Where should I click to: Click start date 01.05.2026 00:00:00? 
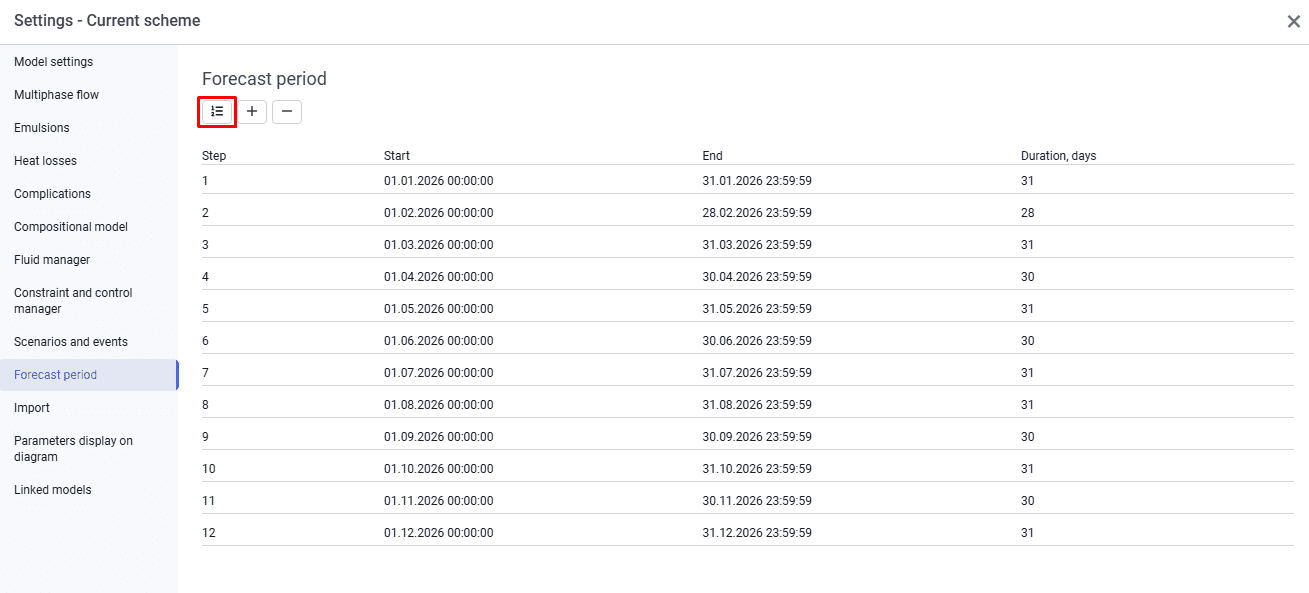(x=438, y=309)
